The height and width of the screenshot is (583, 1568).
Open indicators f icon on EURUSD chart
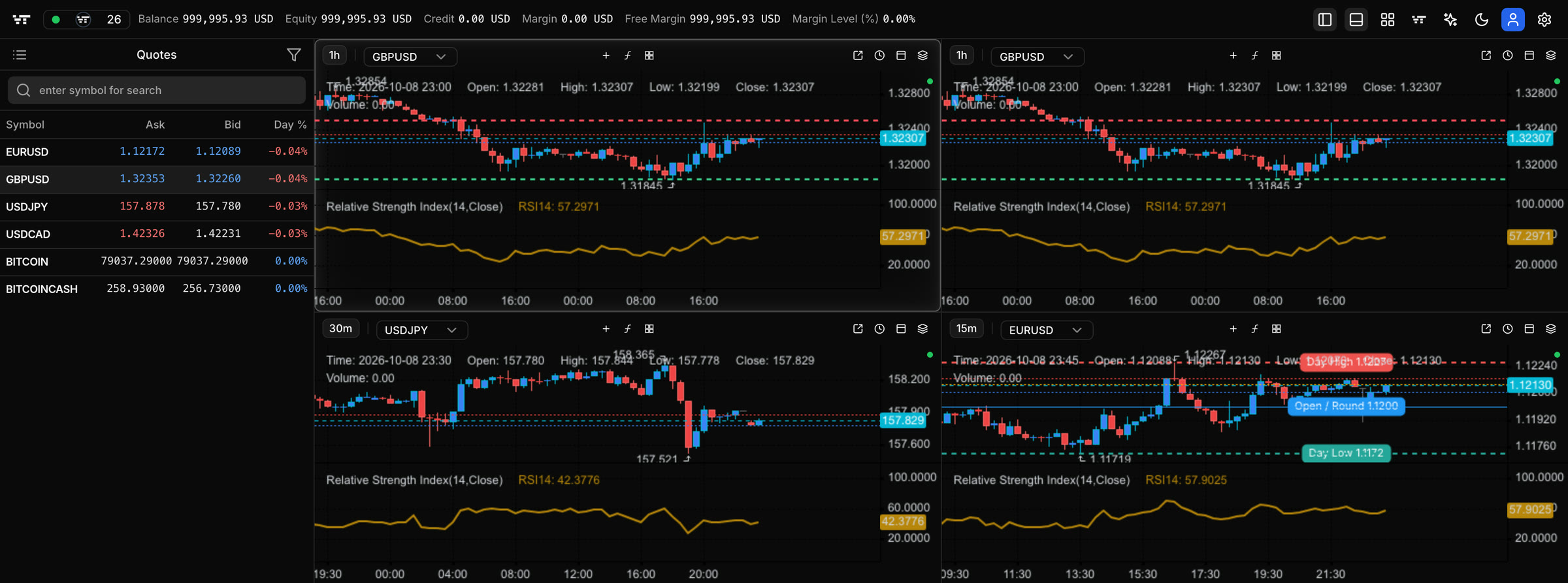[1254, 329]
